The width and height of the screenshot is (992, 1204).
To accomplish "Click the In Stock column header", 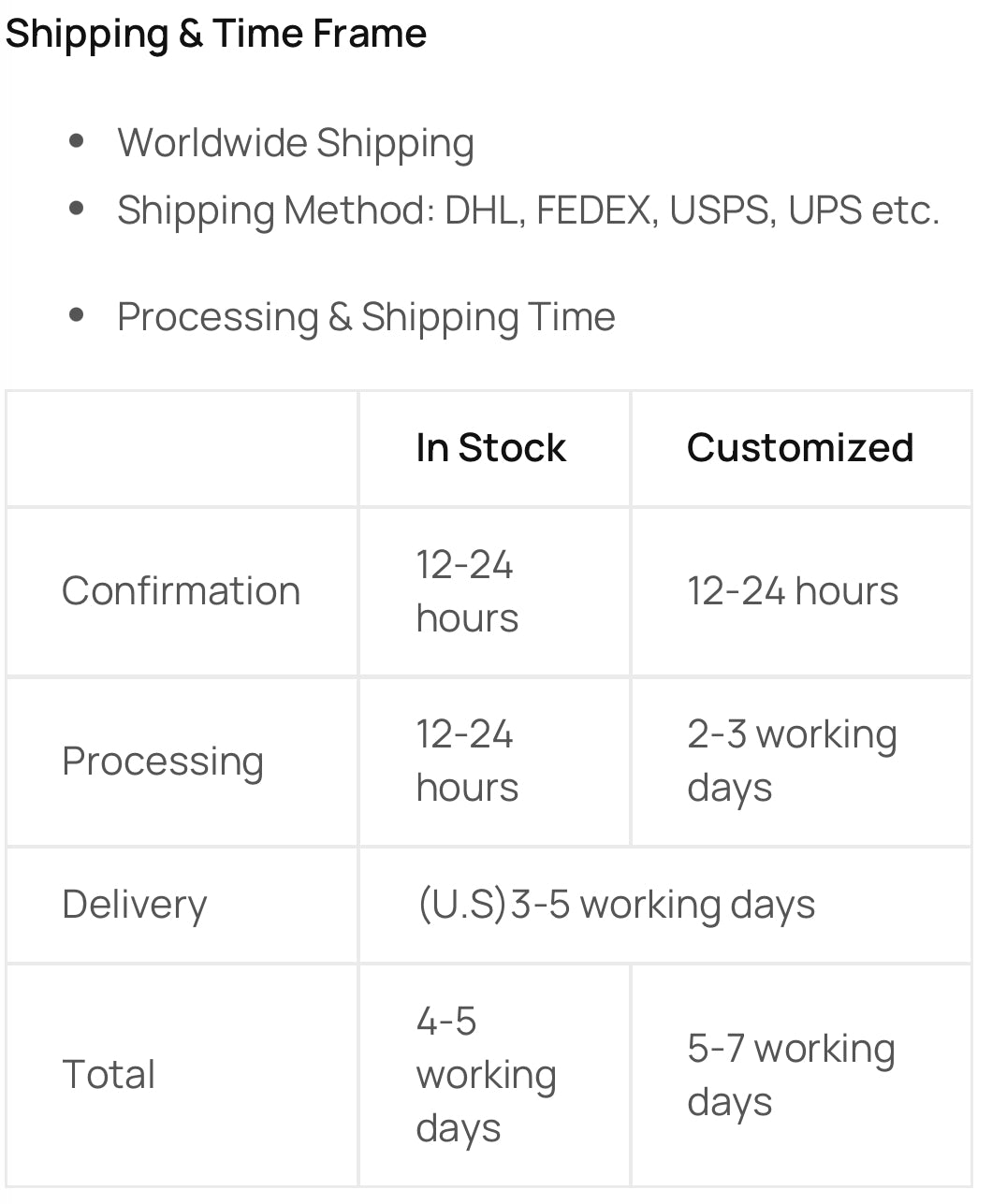I will tap(490, 448).
